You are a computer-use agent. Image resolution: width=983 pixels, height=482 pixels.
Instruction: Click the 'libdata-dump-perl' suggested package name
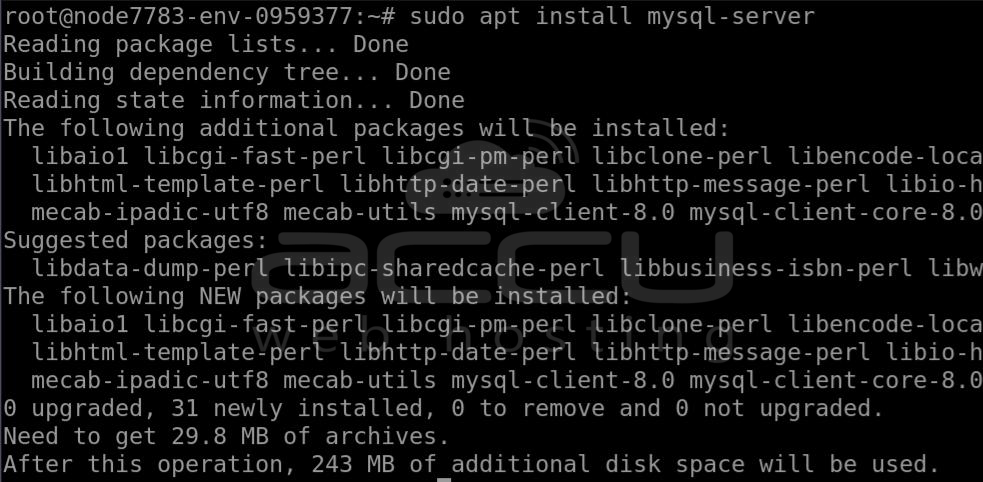coord(150,268)
